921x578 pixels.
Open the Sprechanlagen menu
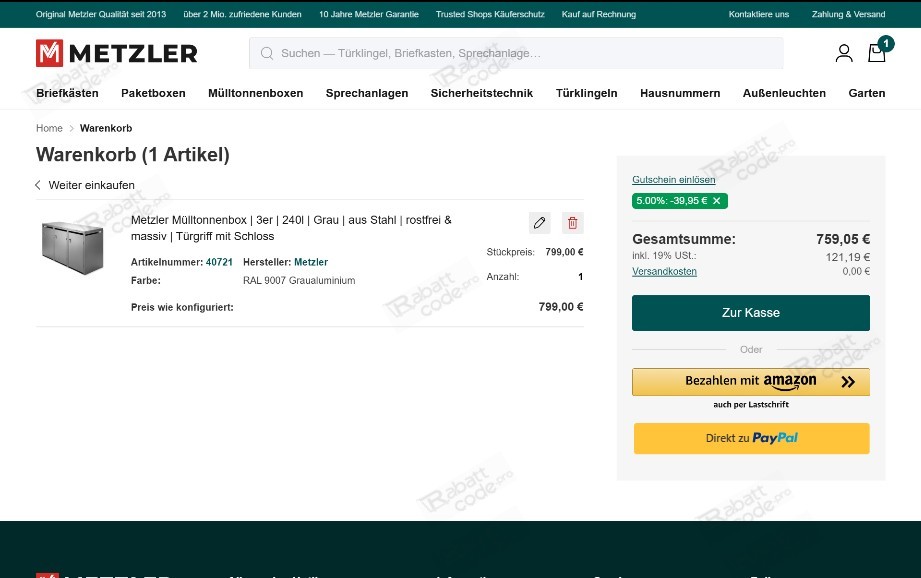[367, 93]
